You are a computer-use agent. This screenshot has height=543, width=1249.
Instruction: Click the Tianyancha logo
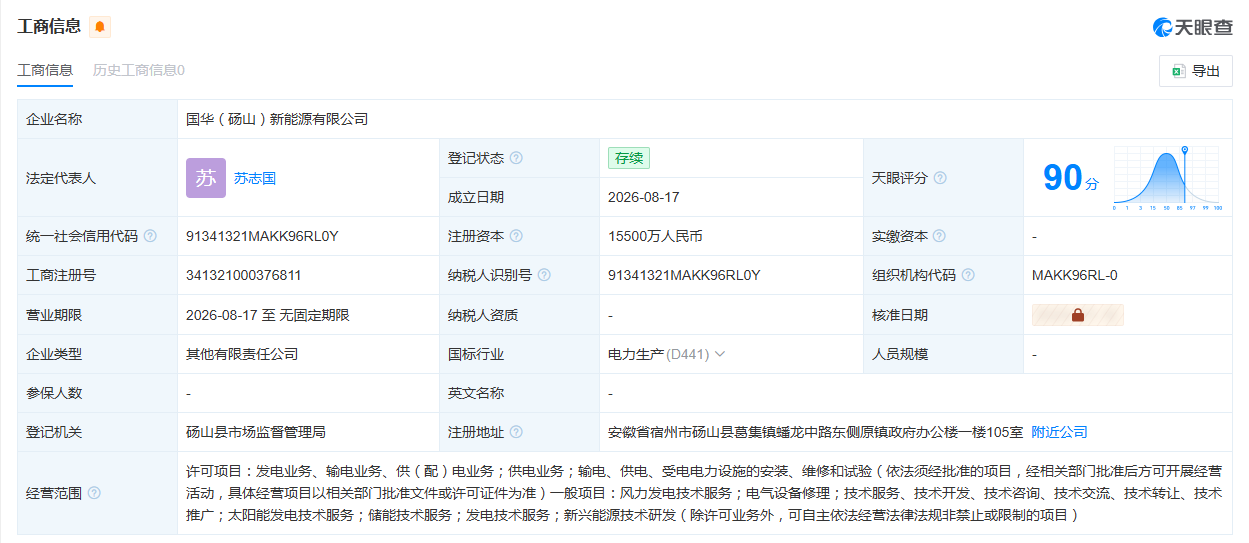(1192, 27)
